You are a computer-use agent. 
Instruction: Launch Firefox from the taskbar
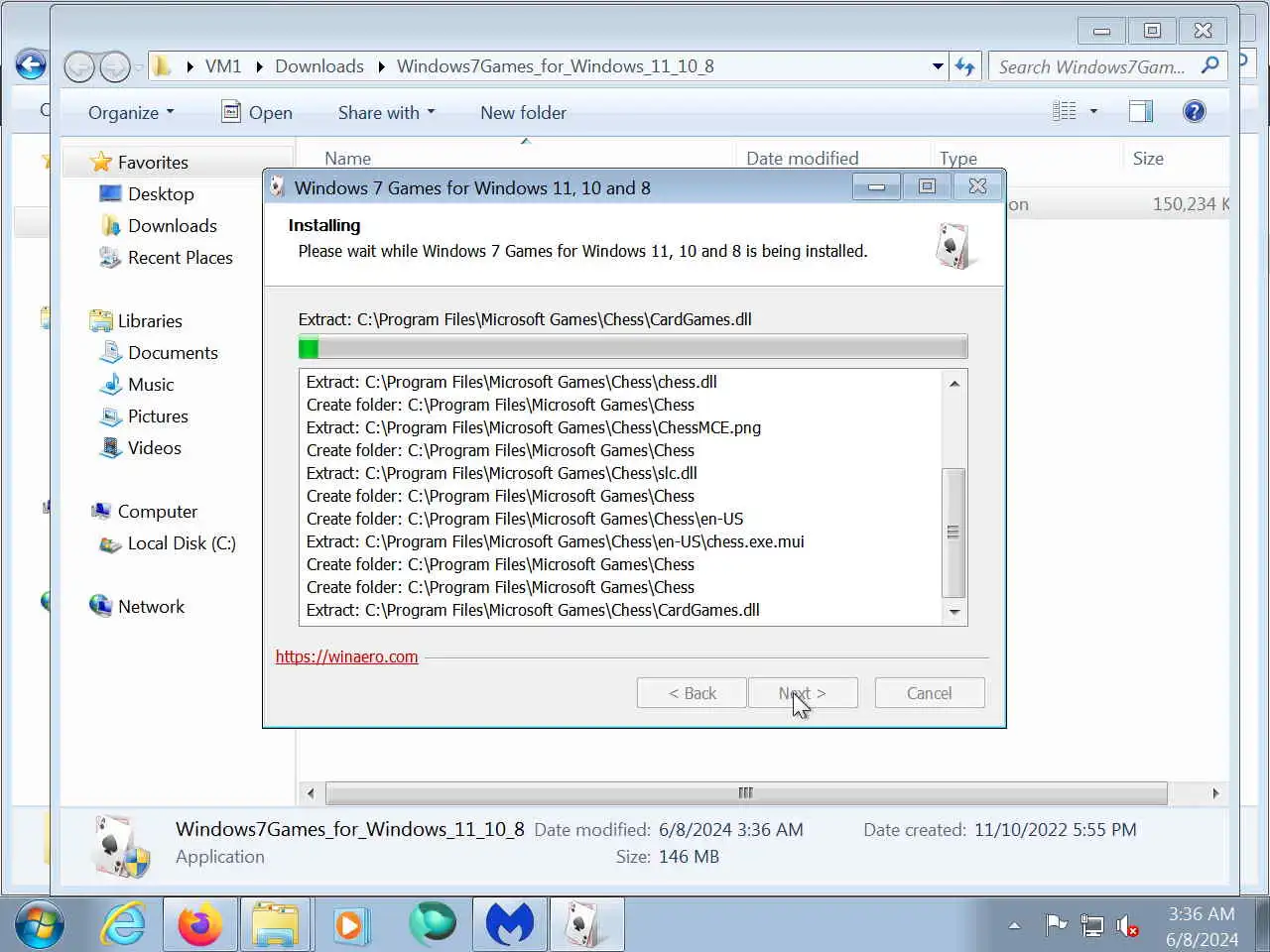coord(200,925)
